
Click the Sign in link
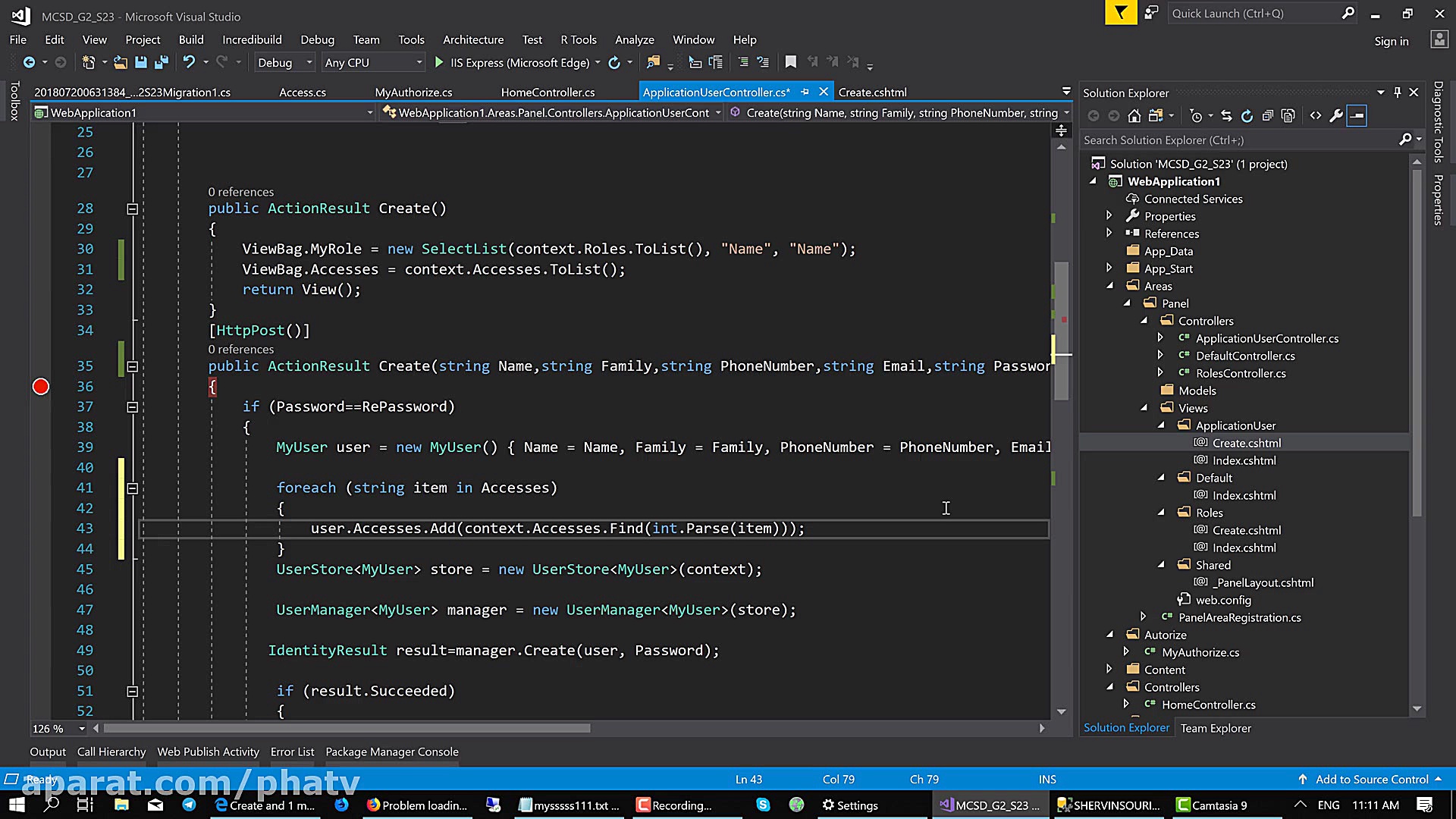[1392, 41]
